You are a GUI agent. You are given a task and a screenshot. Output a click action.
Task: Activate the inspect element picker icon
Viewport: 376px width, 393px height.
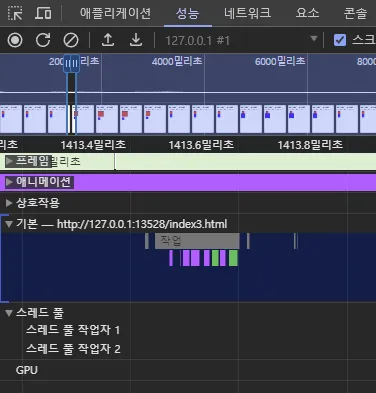[15, 13]
